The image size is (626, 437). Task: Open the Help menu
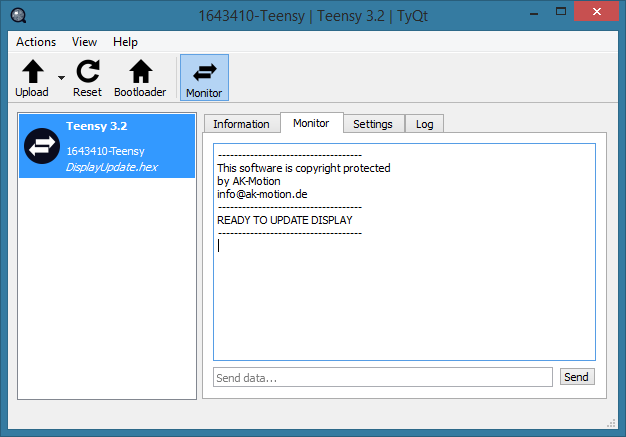(125, 42)
